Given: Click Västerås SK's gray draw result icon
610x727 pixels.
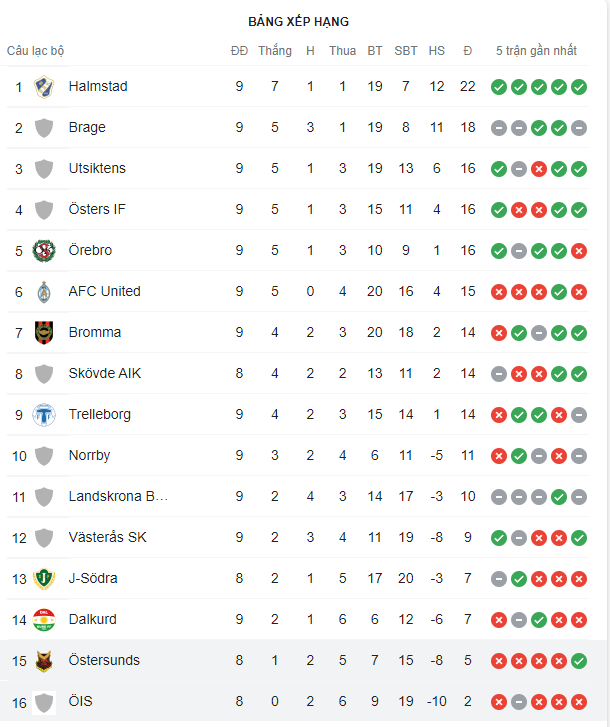Looking at the screenshot, I should coord(519,538).
